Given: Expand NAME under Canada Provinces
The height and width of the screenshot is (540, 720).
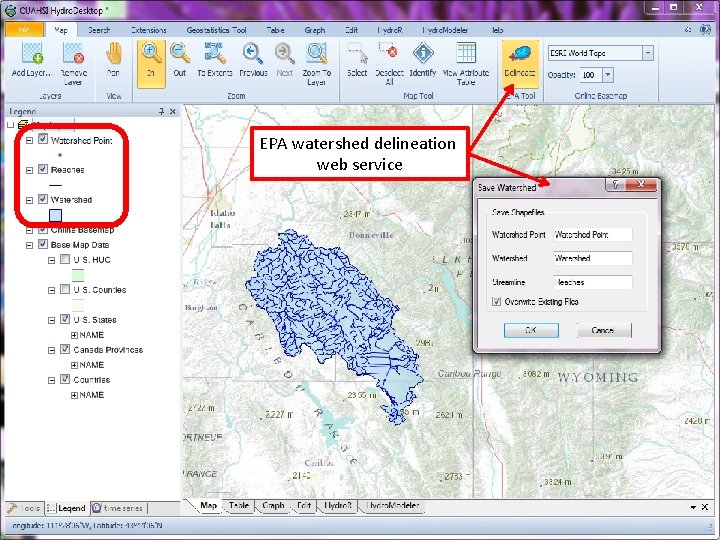Looking at the screenshot, I should [x=74, y=365].
